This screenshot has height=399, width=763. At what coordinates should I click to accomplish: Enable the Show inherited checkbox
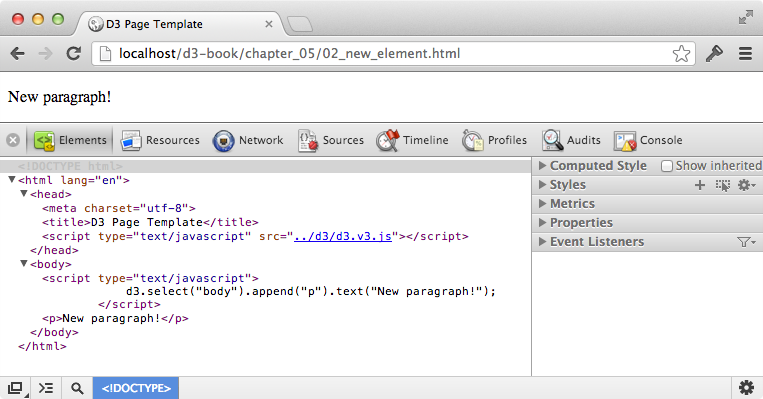tap(667, 166)
